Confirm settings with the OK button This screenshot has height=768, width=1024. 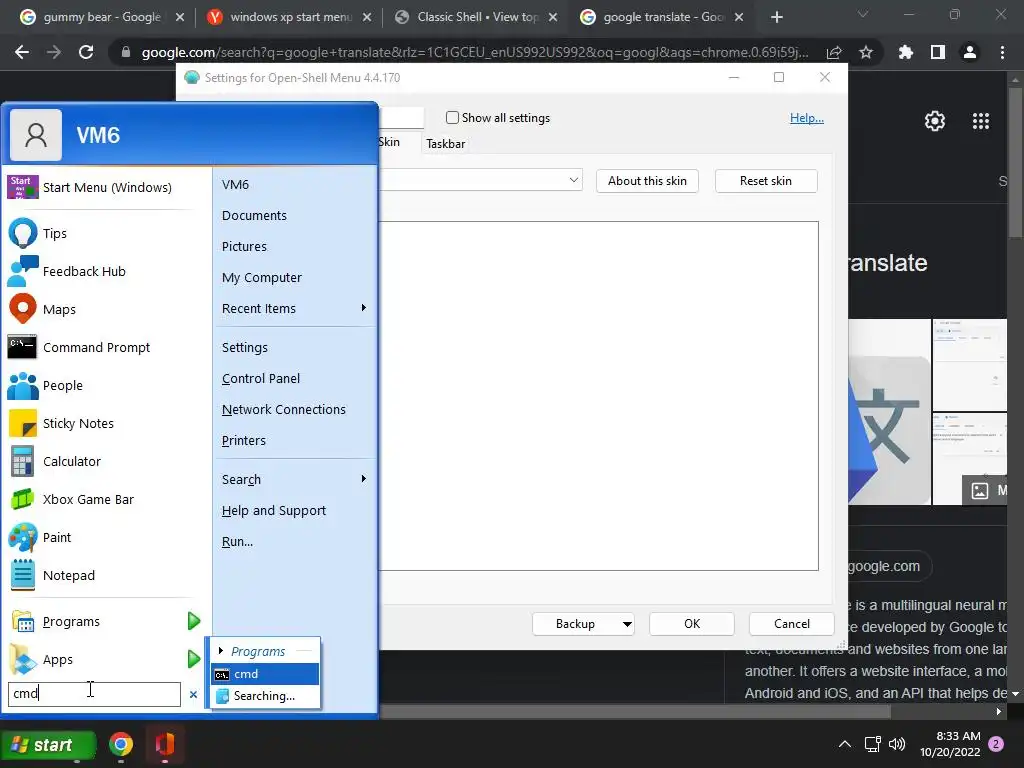(x=692, y=624)
